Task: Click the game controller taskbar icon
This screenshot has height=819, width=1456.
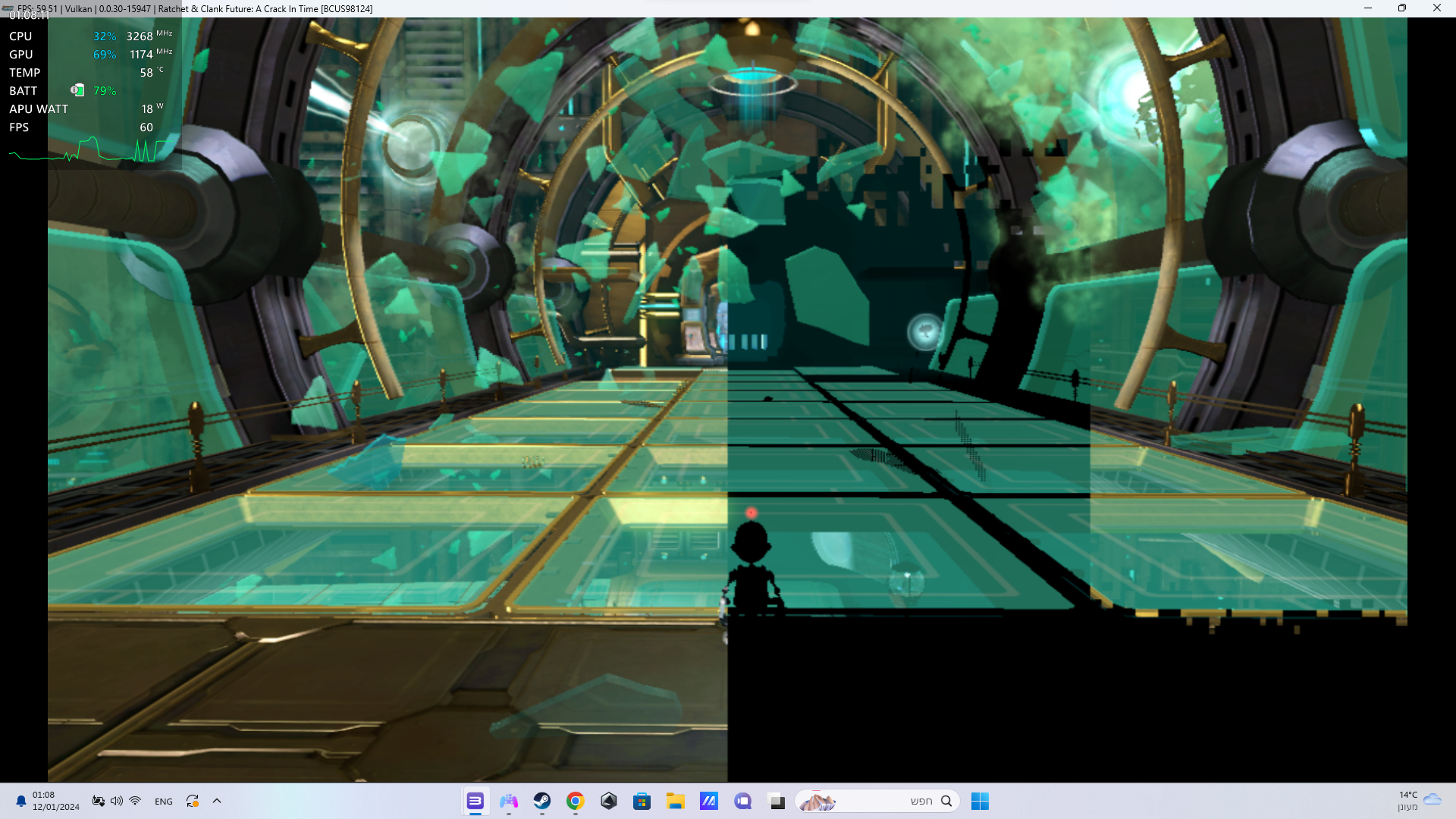Action: [x=508, y=801]
